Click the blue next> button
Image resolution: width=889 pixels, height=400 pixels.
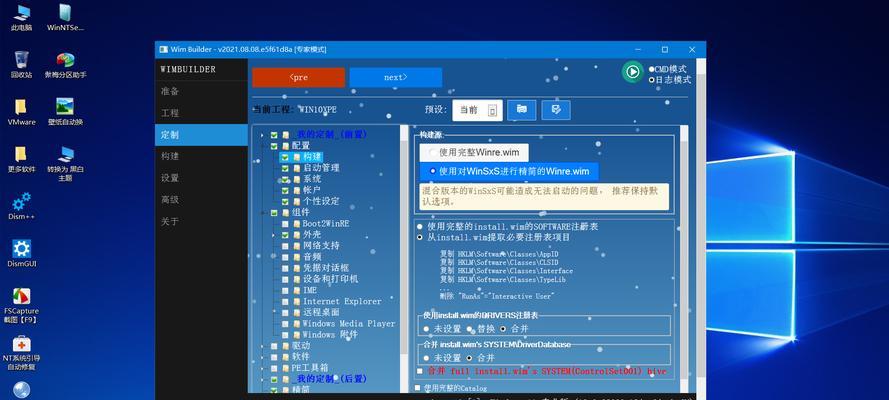(x=396, y=78)
